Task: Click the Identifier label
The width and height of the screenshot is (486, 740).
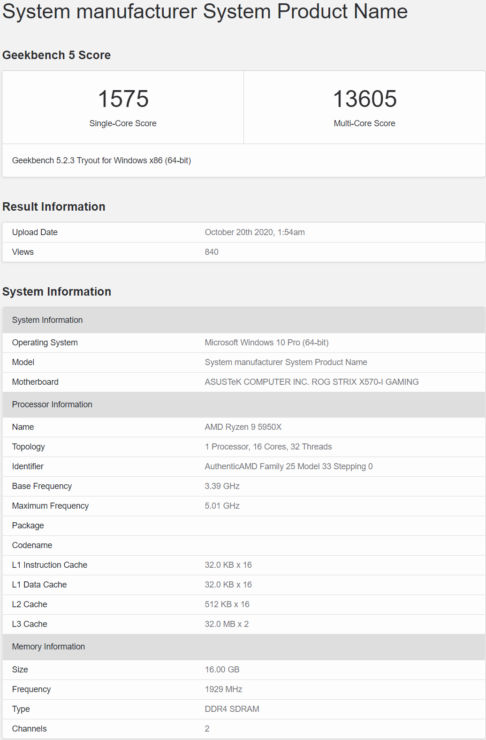Action: click(27, 467)
